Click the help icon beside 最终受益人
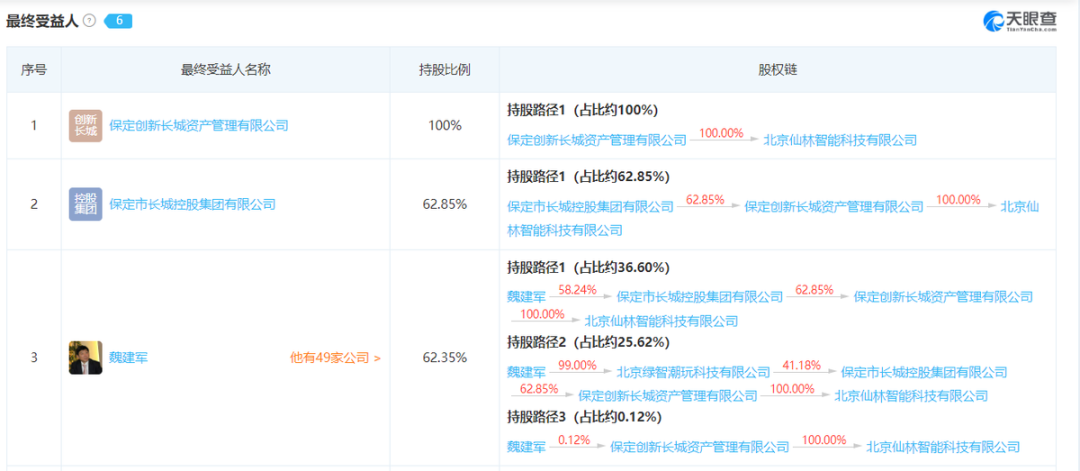The height and width of the screenshot is (471, 1080). point(89,21)
